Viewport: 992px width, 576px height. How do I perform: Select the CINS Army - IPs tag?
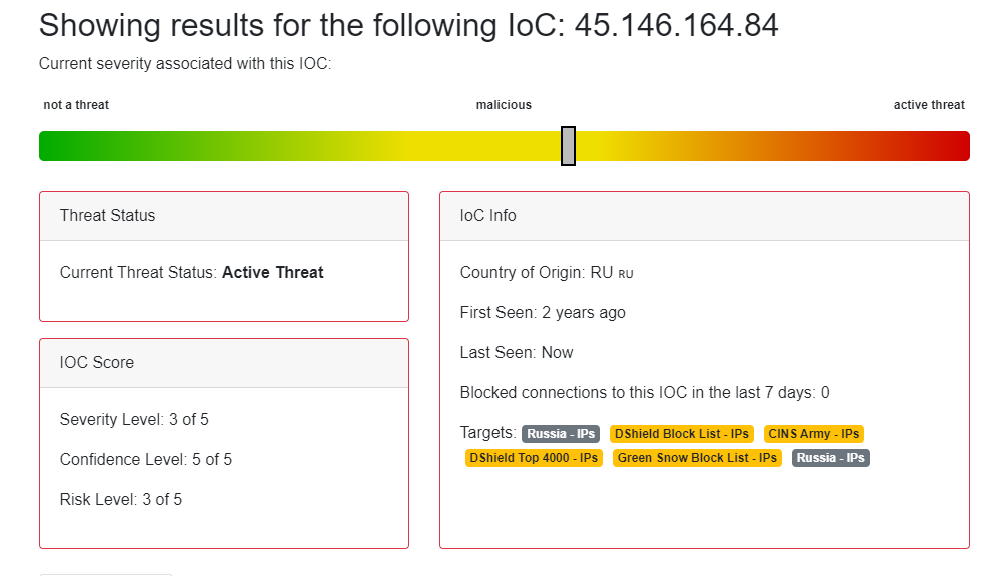814,434
